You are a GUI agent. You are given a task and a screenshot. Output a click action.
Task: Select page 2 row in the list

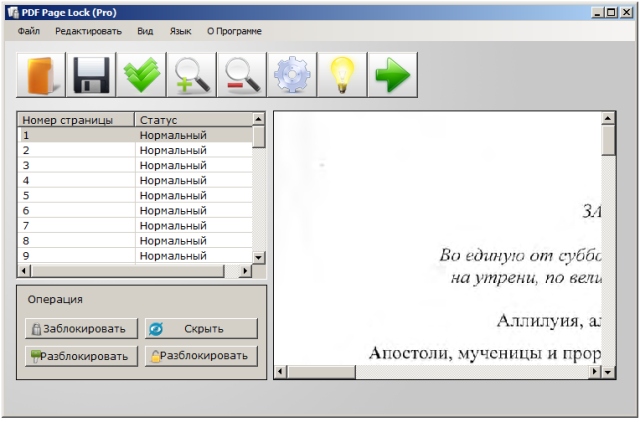(135, 150)
